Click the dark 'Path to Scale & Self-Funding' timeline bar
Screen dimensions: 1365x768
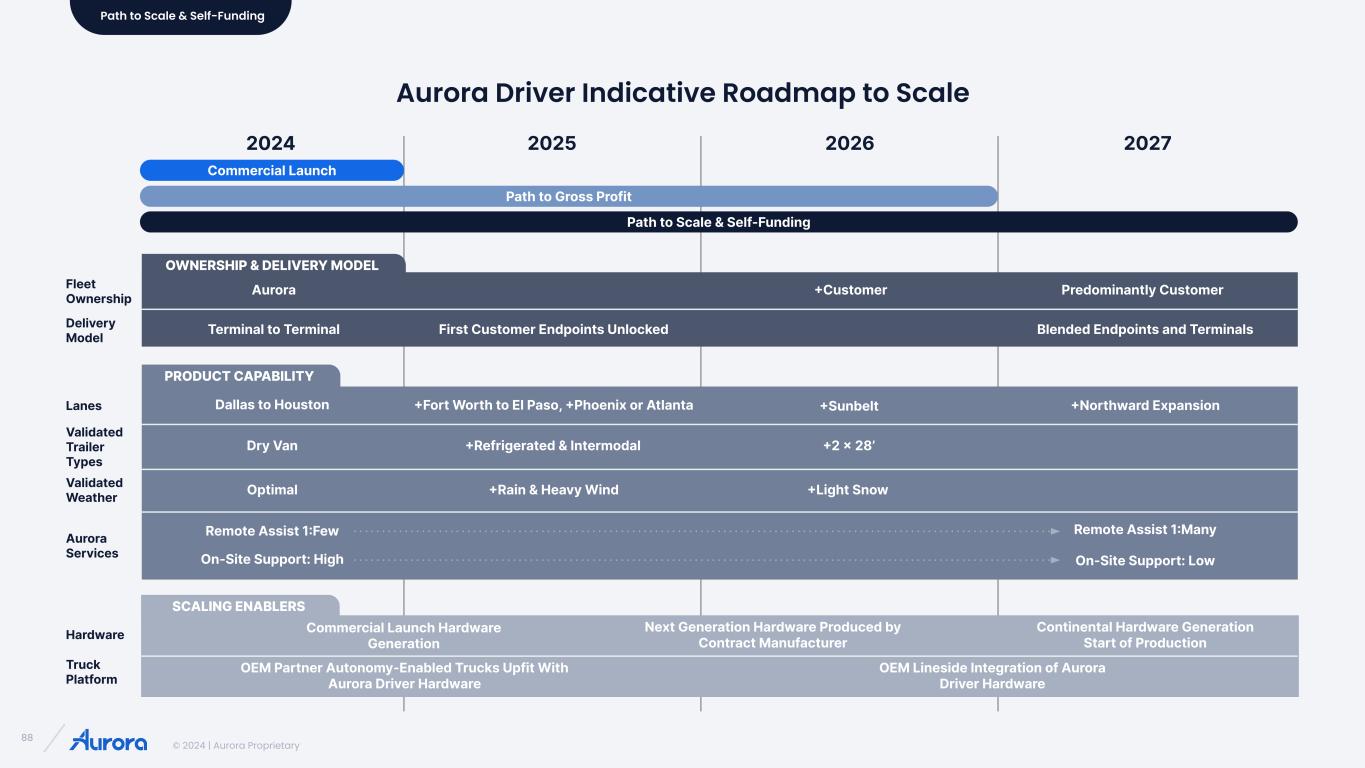click(x=719, y=222)
